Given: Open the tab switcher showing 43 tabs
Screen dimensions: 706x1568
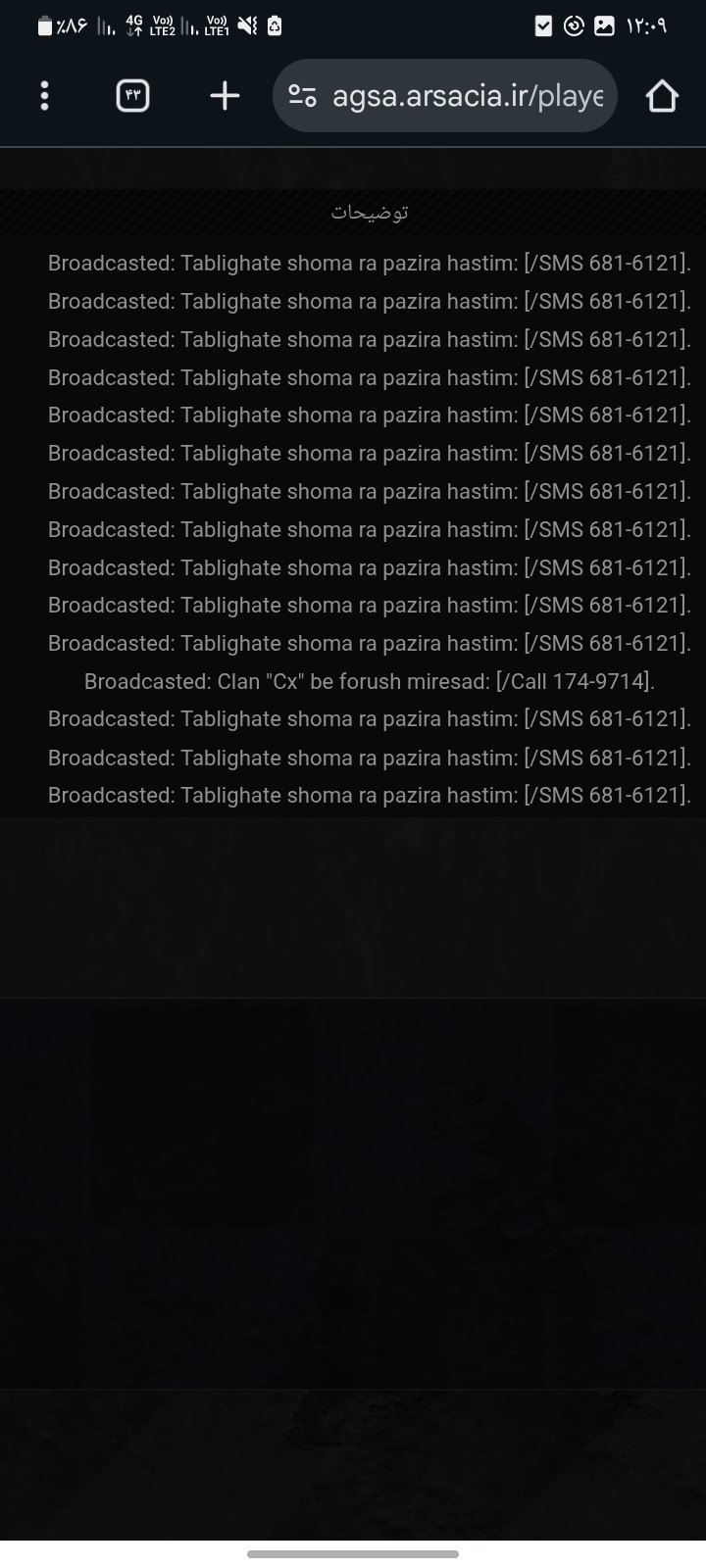Looking at the screenshot, I should [133, 96].
